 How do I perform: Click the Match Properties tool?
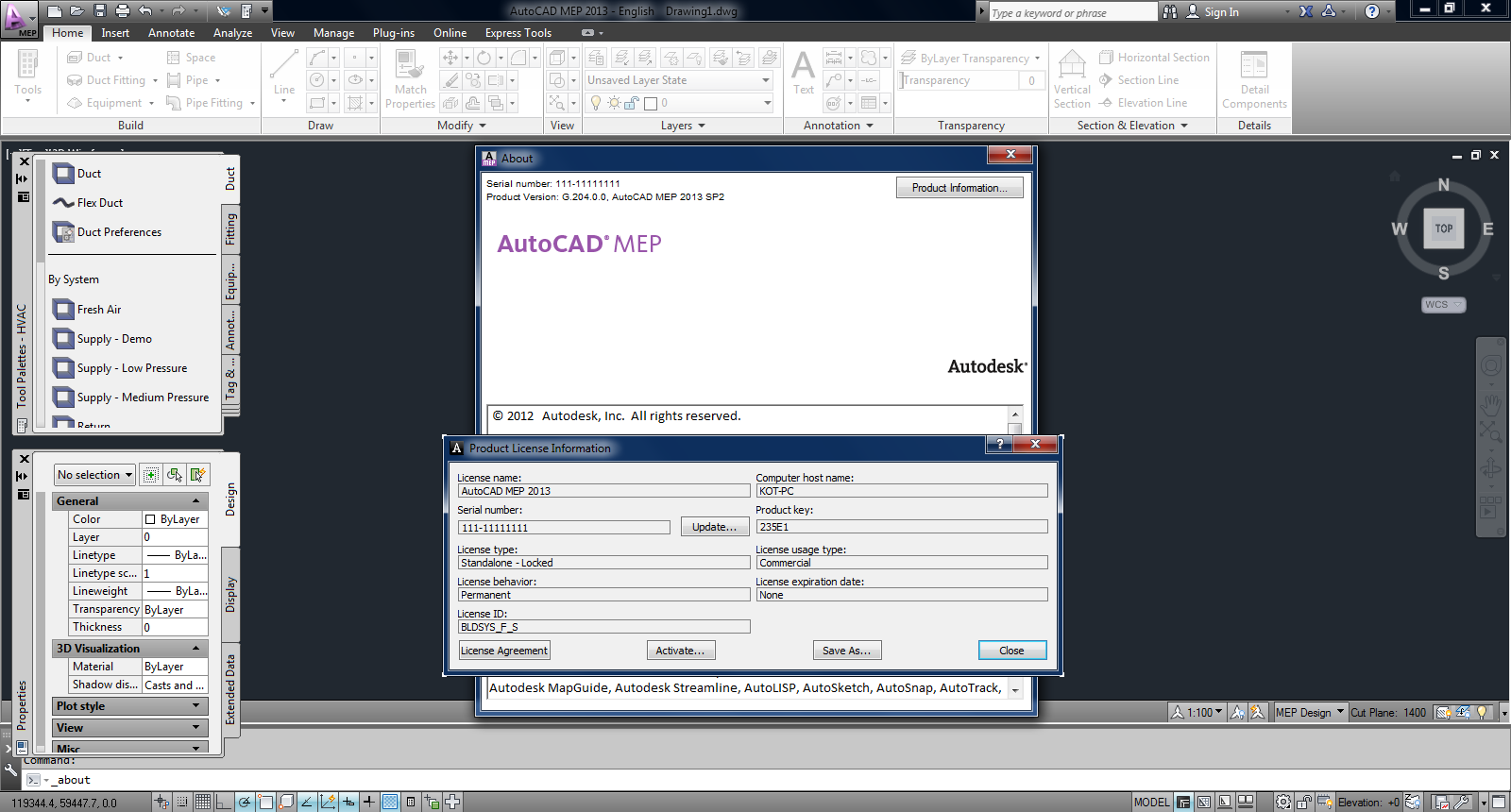pyautogui.click(x=410, y=79)
